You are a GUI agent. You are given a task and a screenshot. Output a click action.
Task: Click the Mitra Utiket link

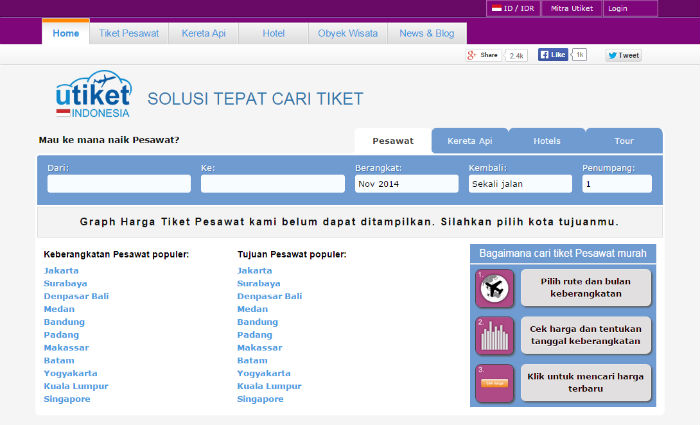(x=572, y=8)
